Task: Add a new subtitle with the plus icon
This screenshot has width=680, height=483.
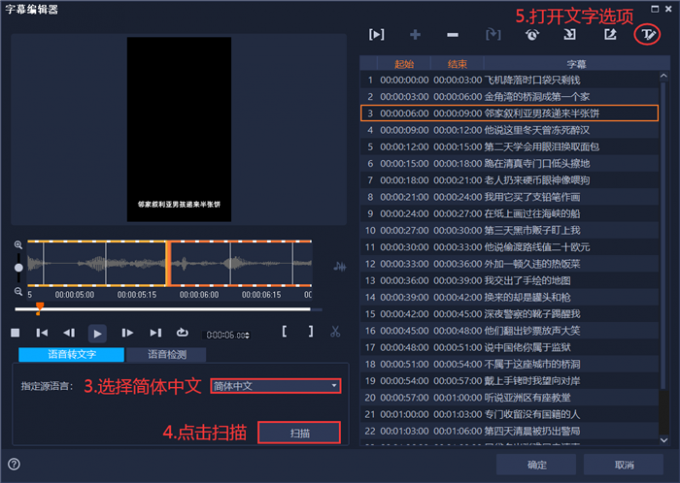Action: point(415,35)
